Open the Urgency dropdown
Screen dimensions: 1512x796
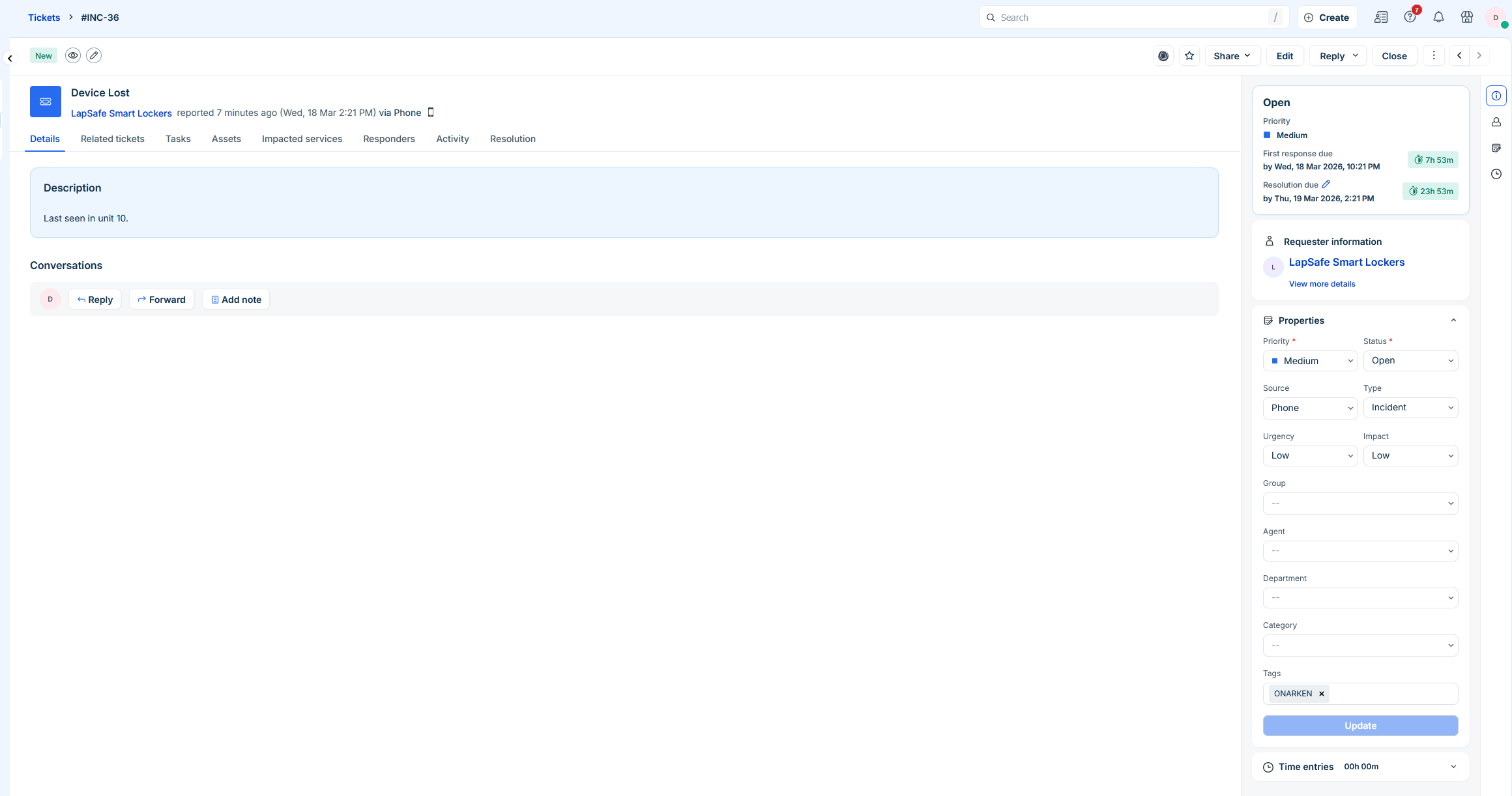(x=1310, y=456)
